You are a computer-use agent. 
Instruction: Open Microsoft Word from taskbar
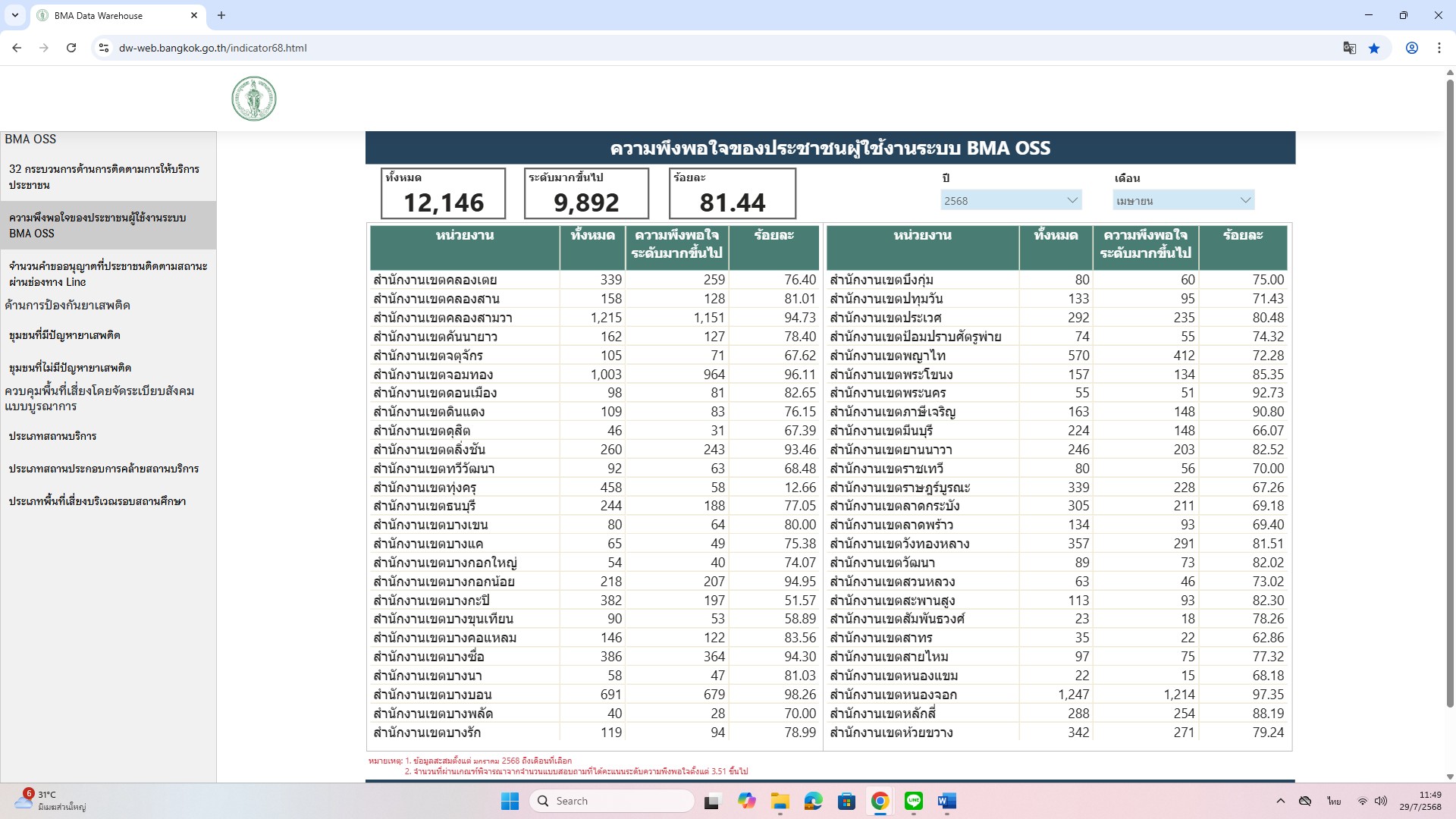(947, 801)
